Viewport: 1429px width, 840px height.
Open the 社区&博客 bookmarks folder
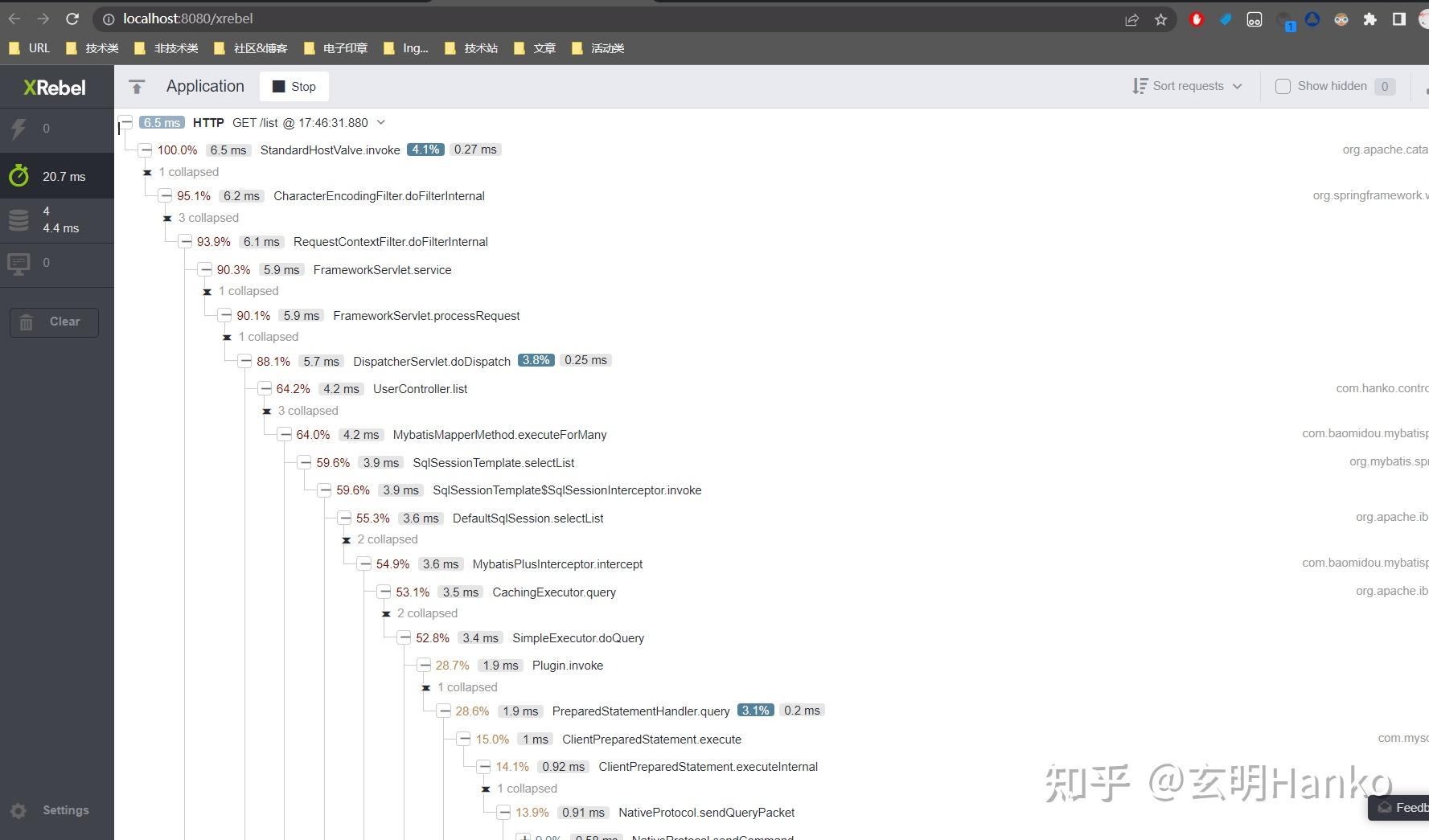[x=251, y=48]
